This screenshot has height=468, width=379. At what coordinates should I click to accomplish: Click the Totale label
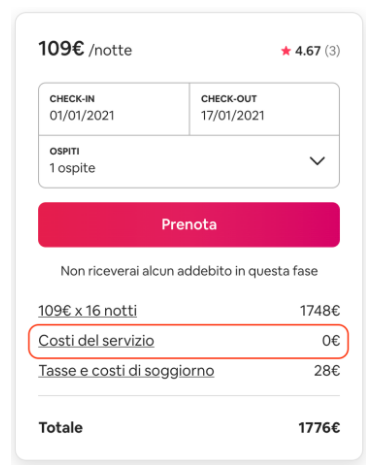point(61,428)
